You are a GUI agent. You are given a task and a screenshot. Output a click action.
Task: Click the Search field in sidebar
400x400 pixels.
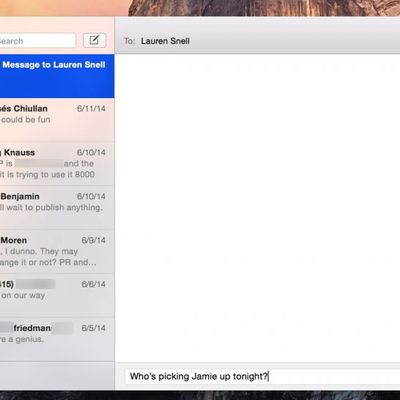(x=38, y=41)
